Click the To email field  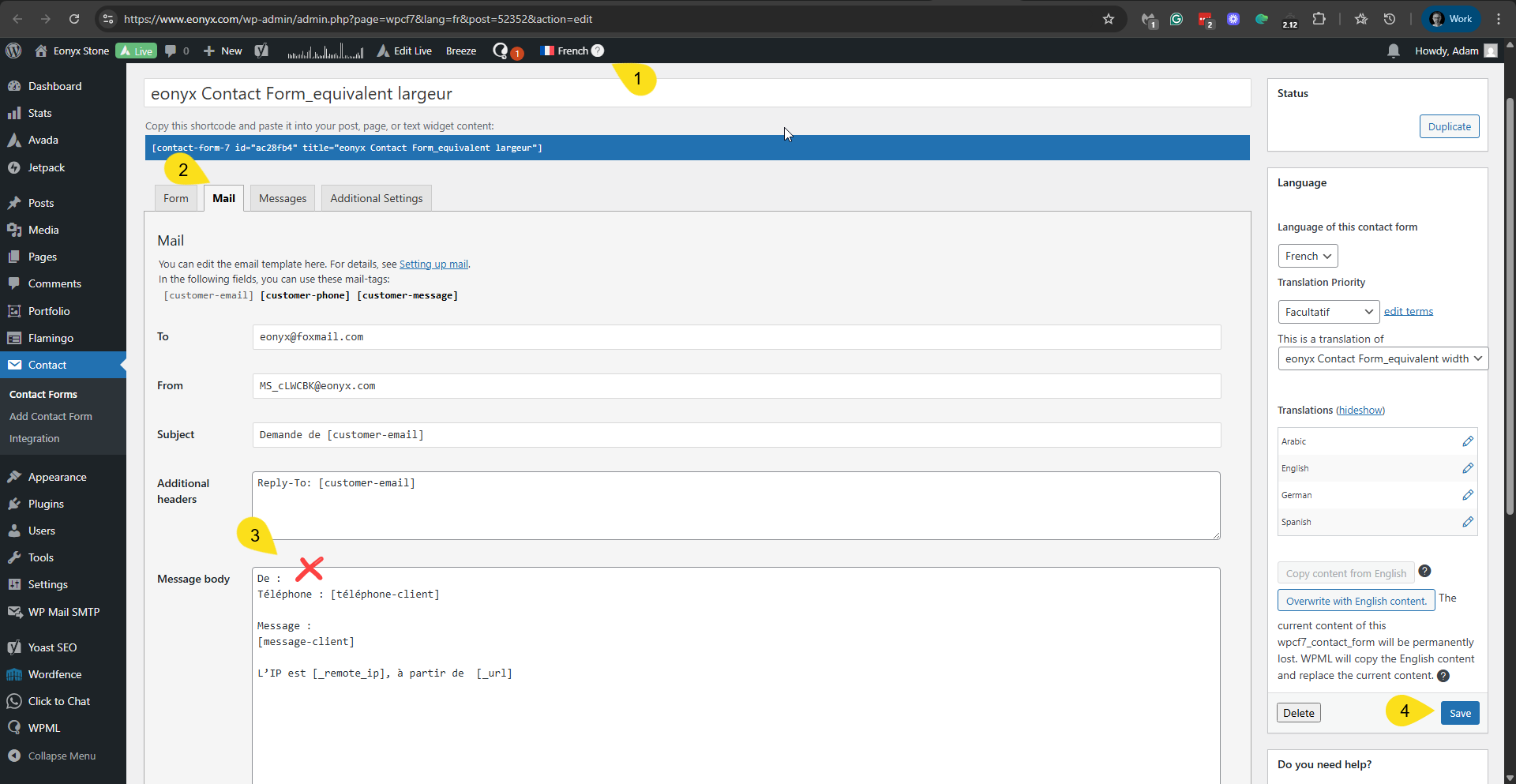tap(737, 337)
